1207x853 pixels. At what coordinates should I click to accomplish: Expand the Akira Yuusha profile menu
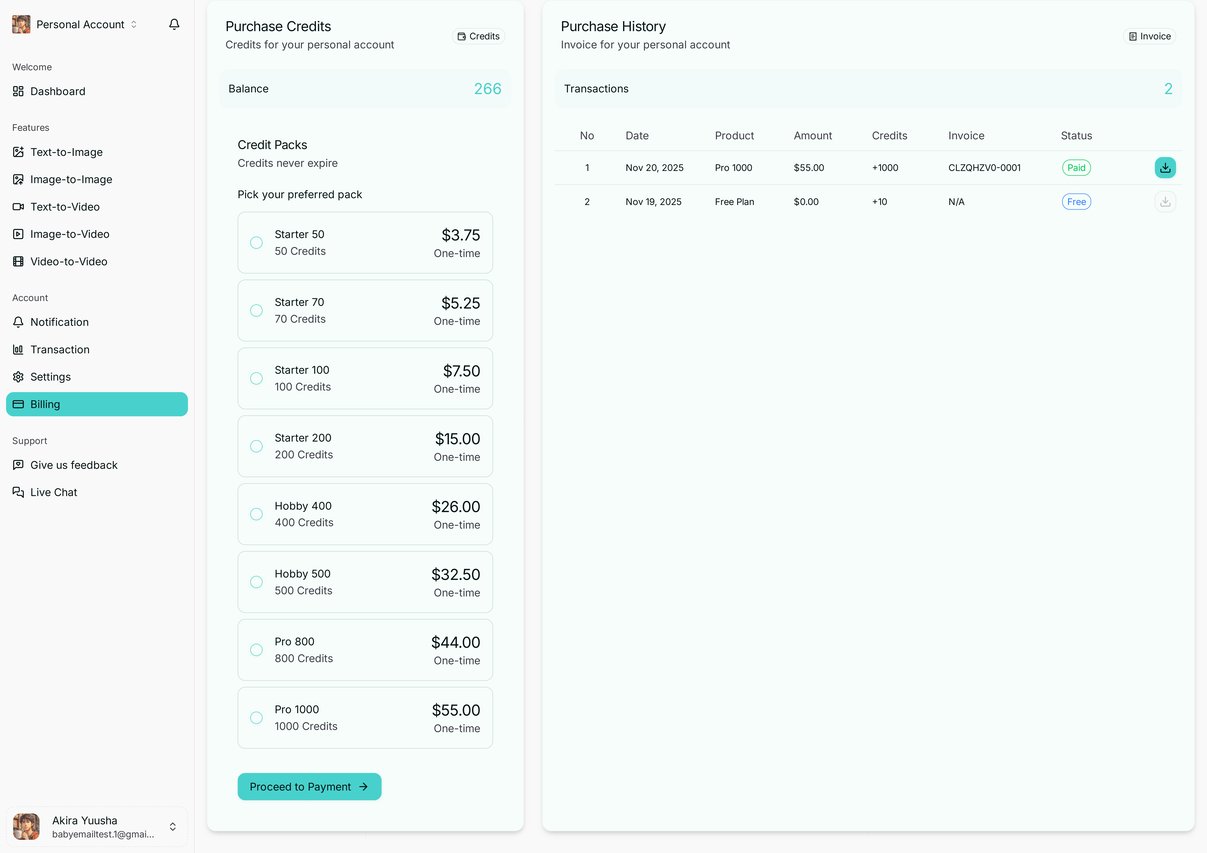pyautogui.click(x=96, y=826)
